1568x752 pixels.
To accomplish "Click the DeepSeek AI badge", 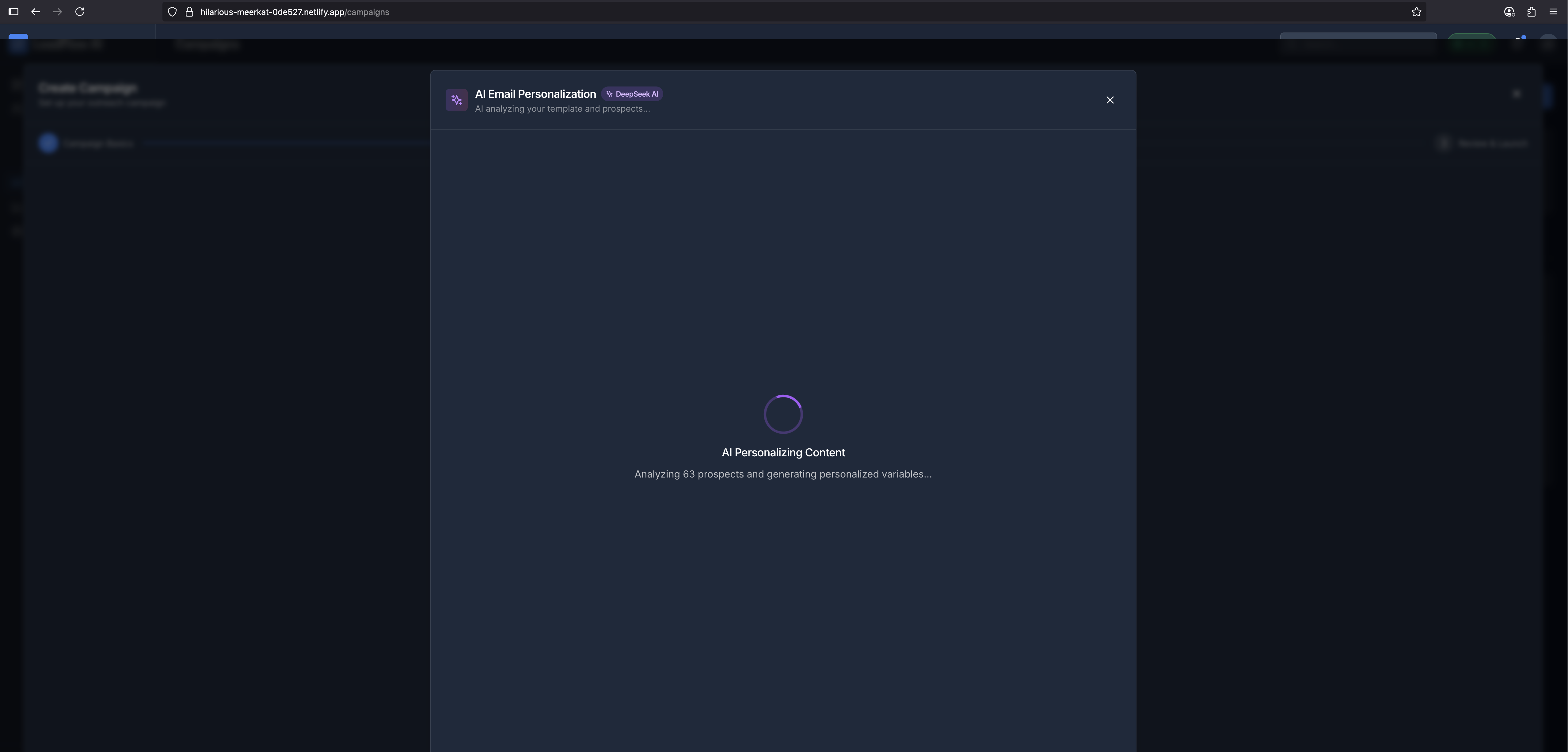I will 632,94.
